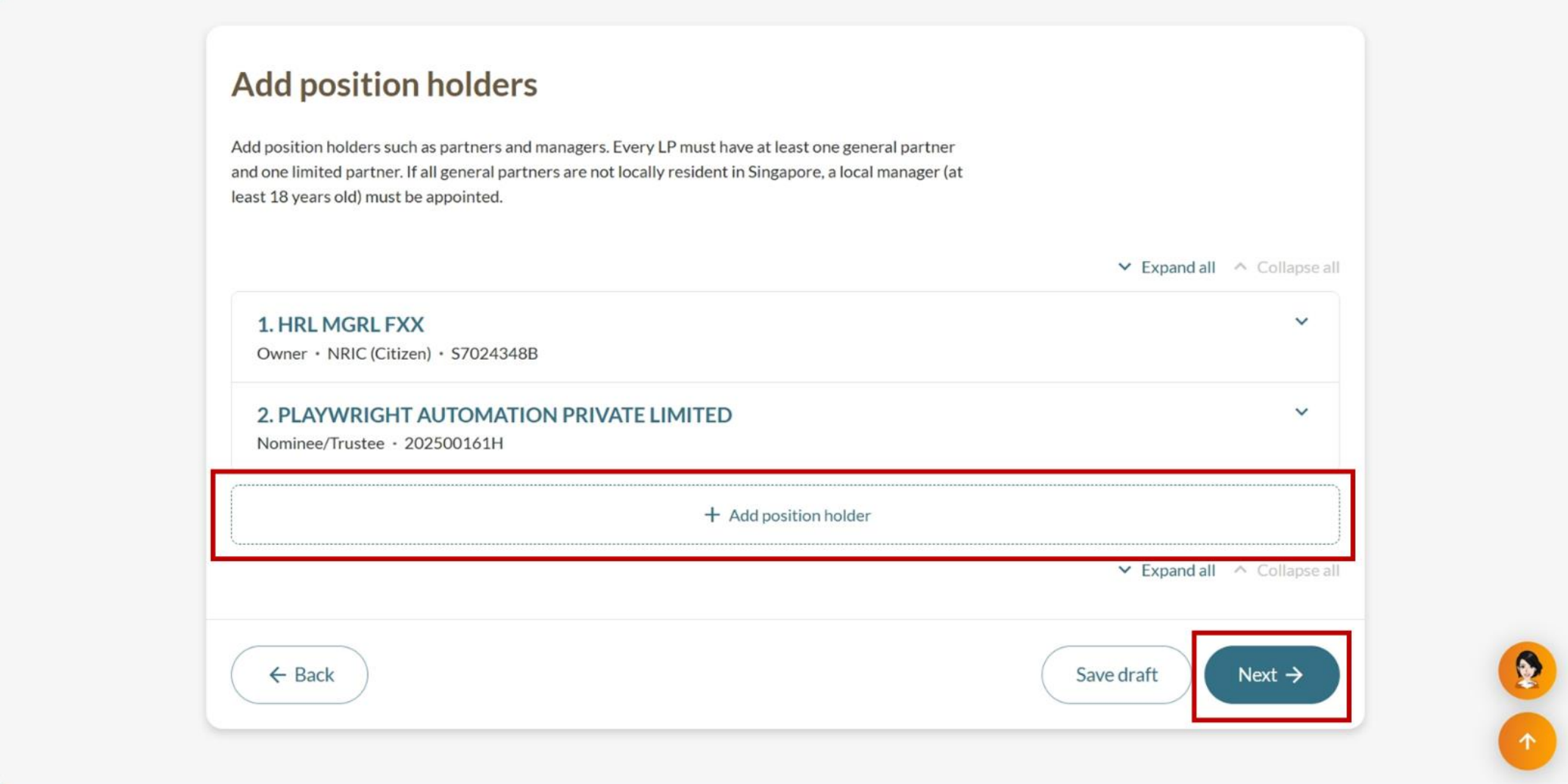Click top Expand all link
This screenshot has width=1568, height=784.
1177,267
